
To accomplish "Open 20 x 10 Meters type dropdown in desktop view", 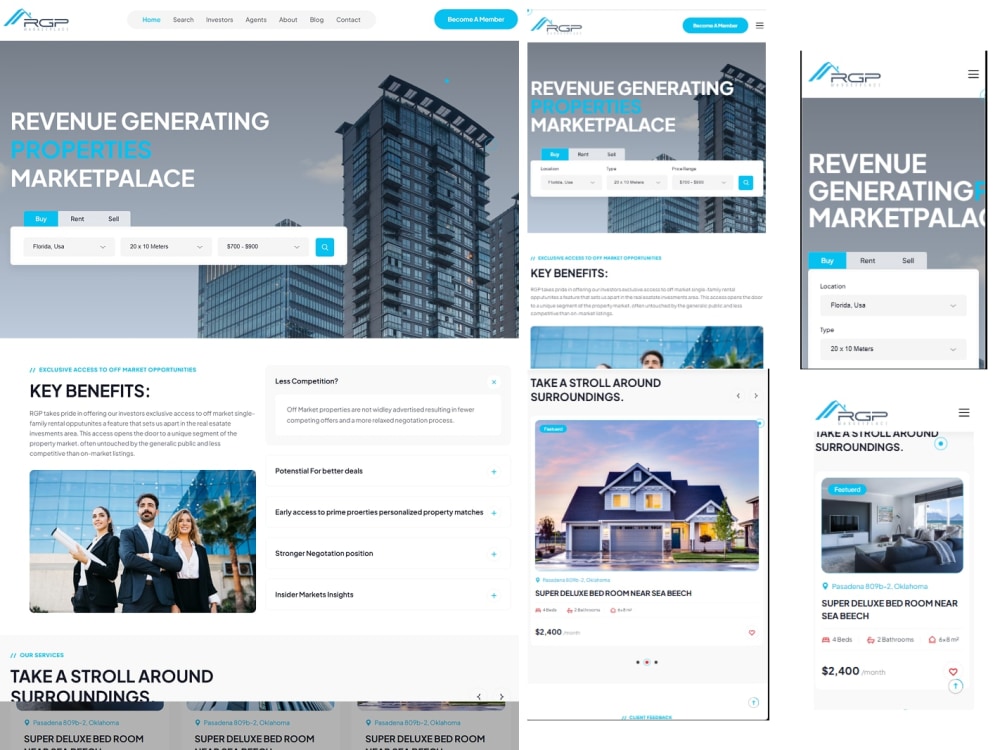I will [166, 247].
